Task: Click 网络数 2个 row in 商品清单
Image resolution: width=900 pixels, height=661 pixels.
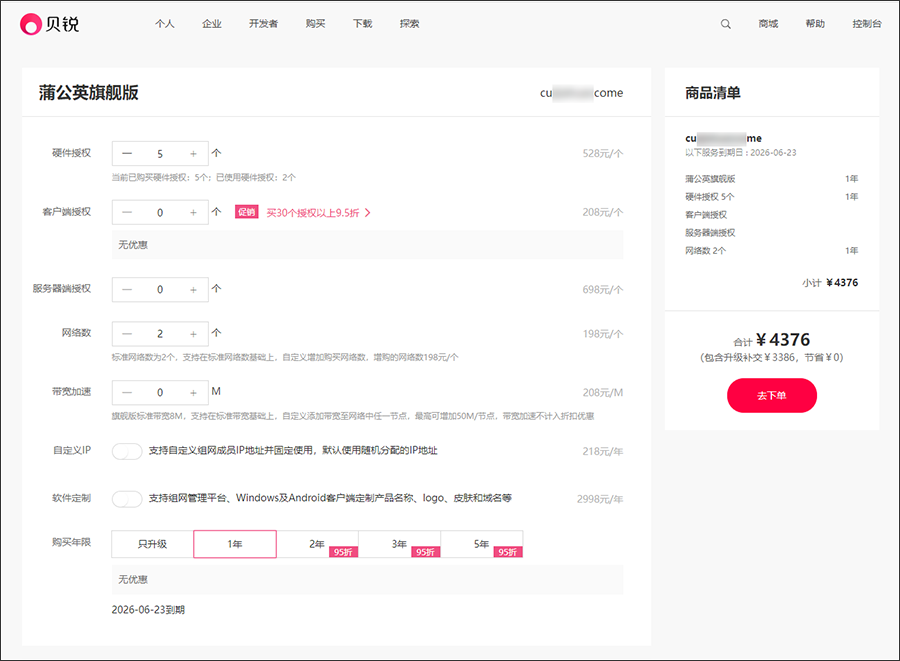Action: pos(771,251)
